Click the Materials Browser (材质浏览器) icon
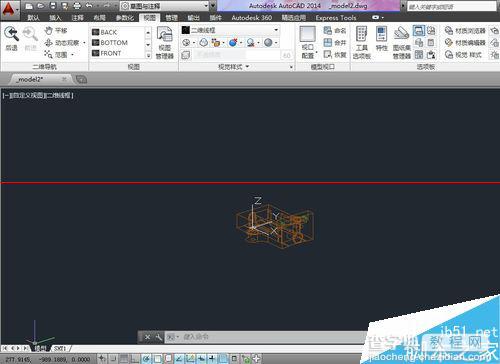Screen dimensions: 500x364 coord(449,31)
